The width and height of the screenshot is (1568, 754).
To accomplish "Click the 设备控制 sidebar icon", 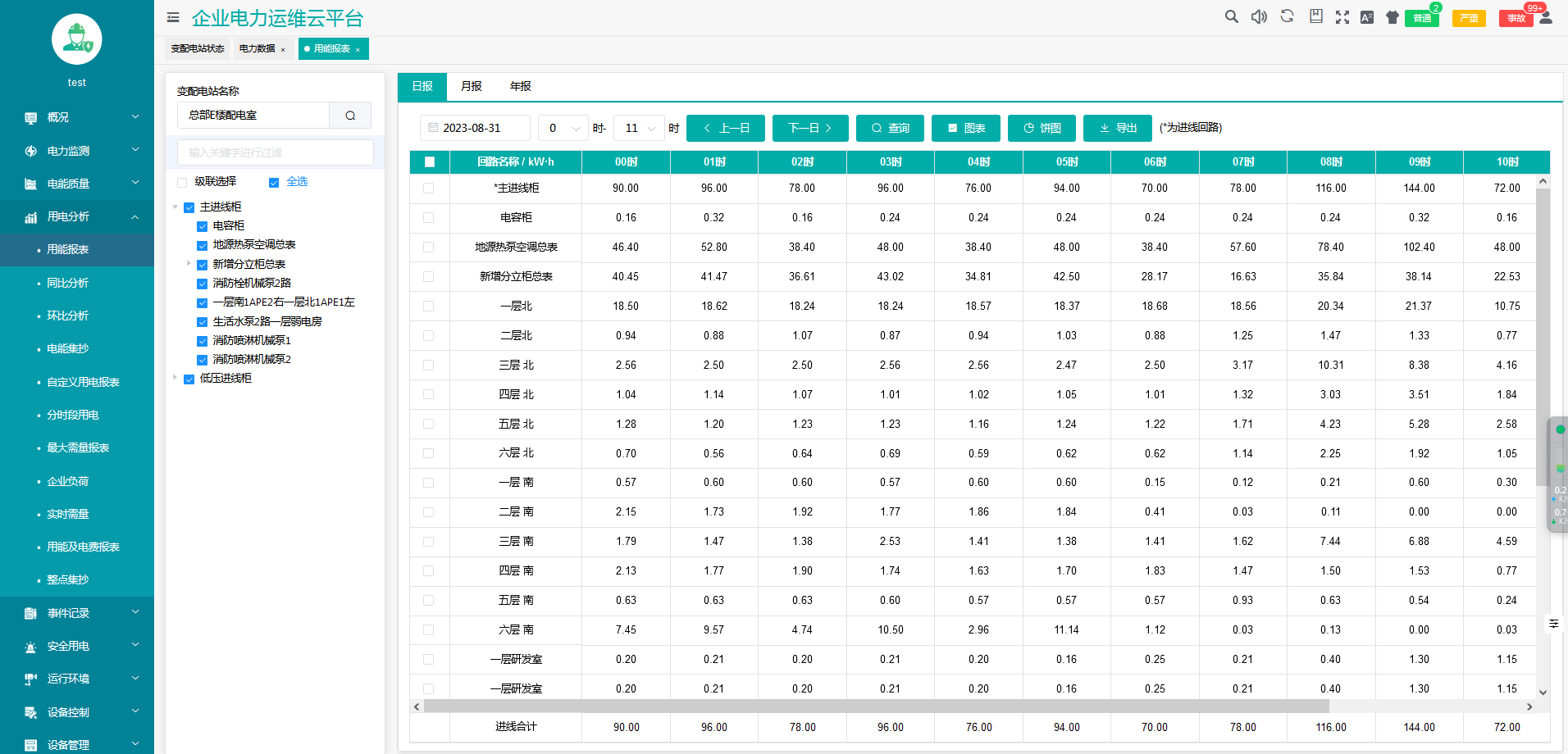I will tap(30, 712).
